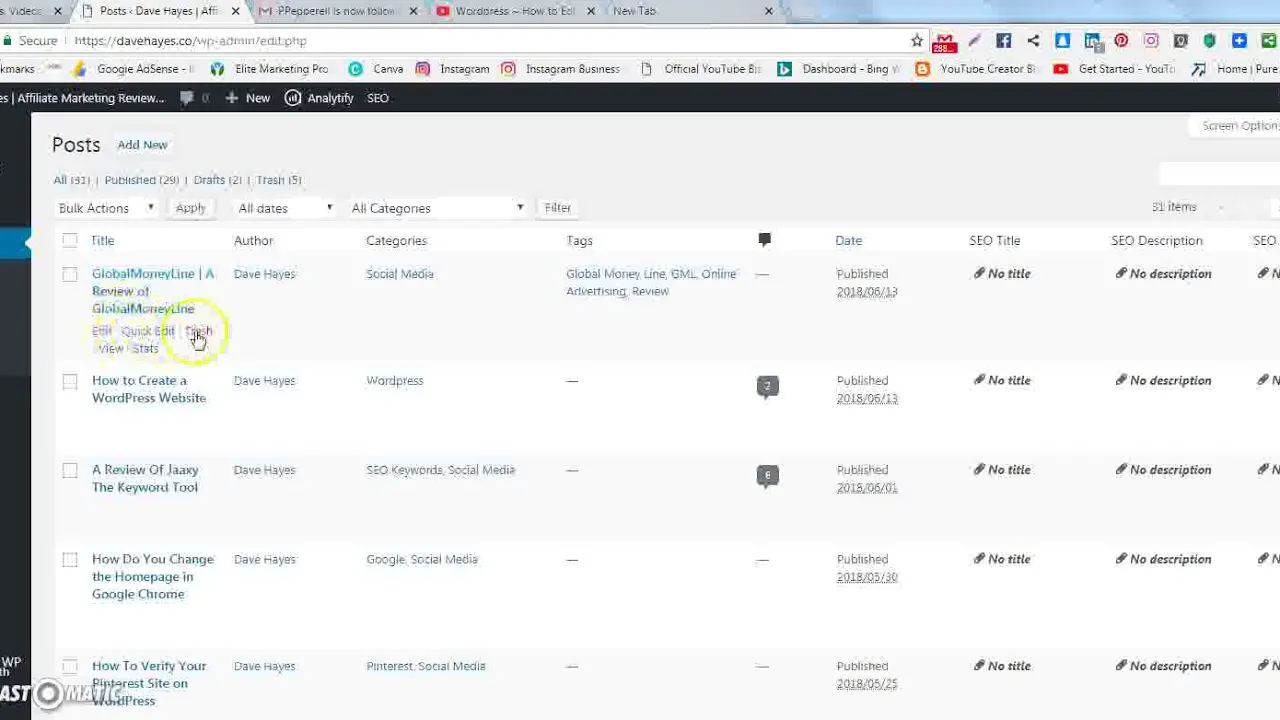Open the admin bar New menu
Viewport: 1280px width, 720px height.
coord(247,98)
